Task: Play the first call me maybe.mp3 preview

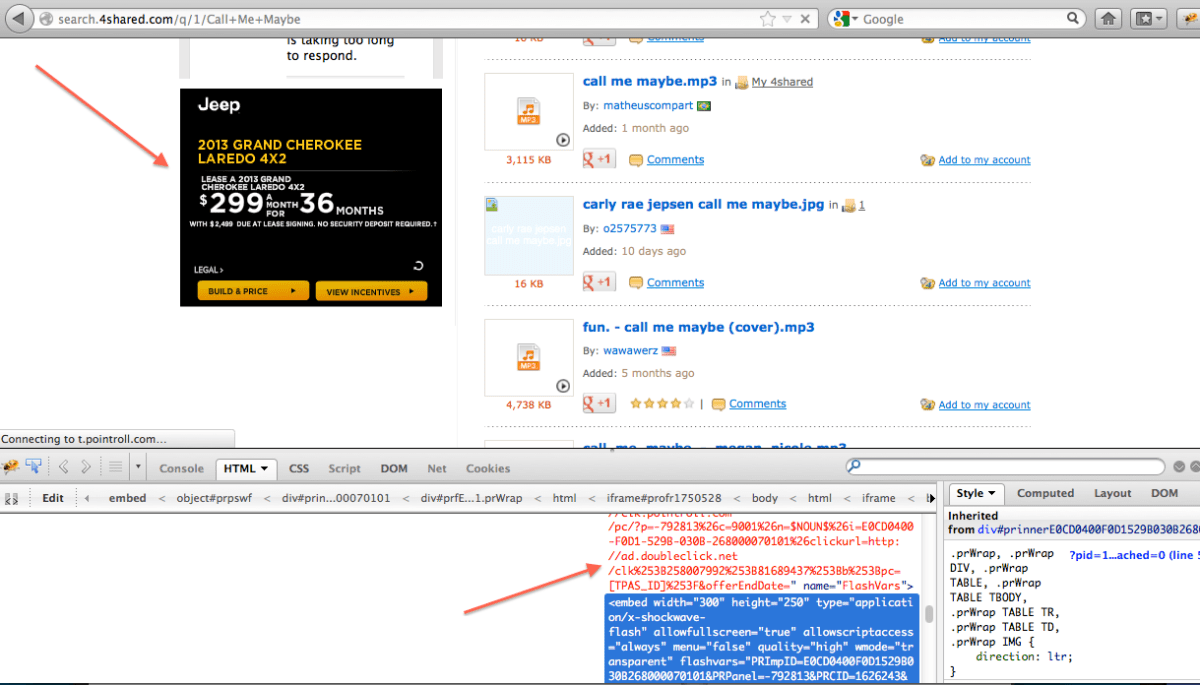Action: pos(563,140)
